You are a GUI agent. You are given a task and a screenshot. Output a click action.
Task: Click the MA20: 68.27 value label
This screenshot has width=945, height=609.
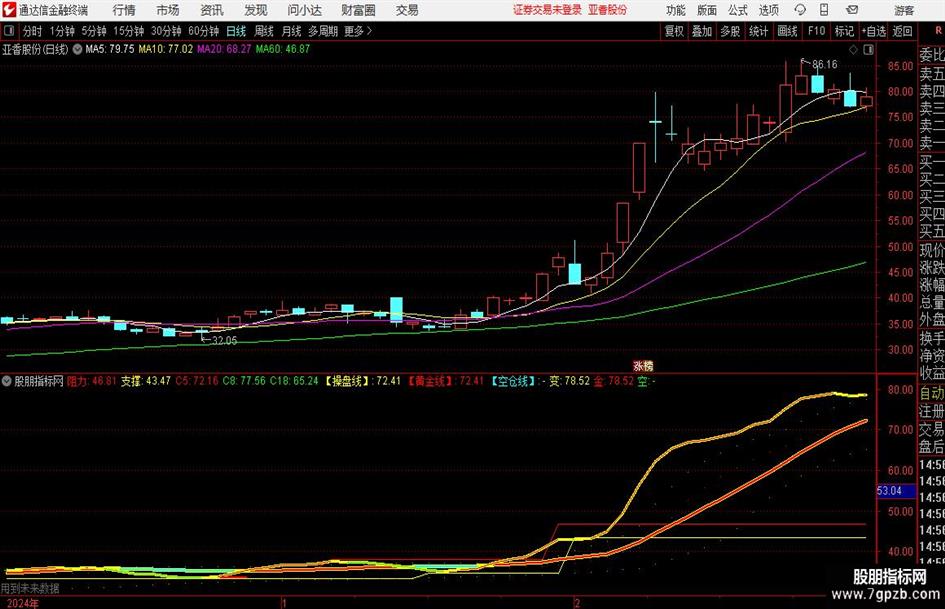[x=224, y=49]
